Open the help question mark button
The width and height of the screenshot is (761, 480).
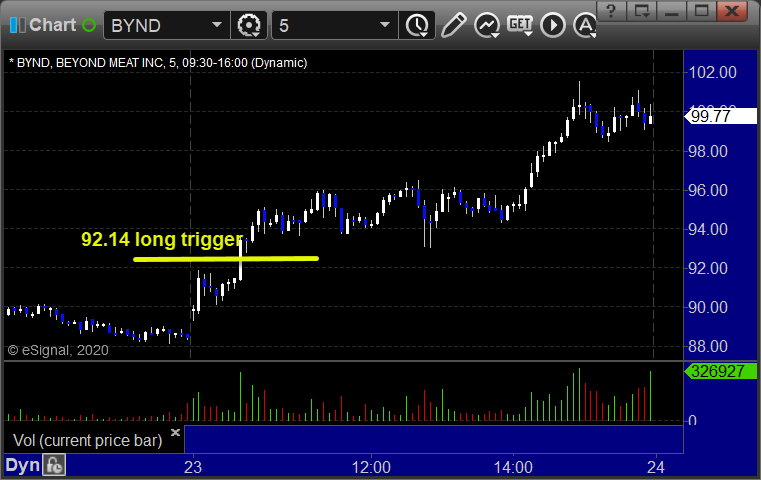(611, 11)
